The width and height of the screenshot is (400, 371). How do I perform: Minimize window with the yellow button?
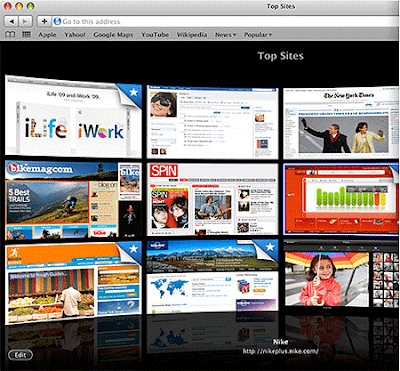pos(19,6)
